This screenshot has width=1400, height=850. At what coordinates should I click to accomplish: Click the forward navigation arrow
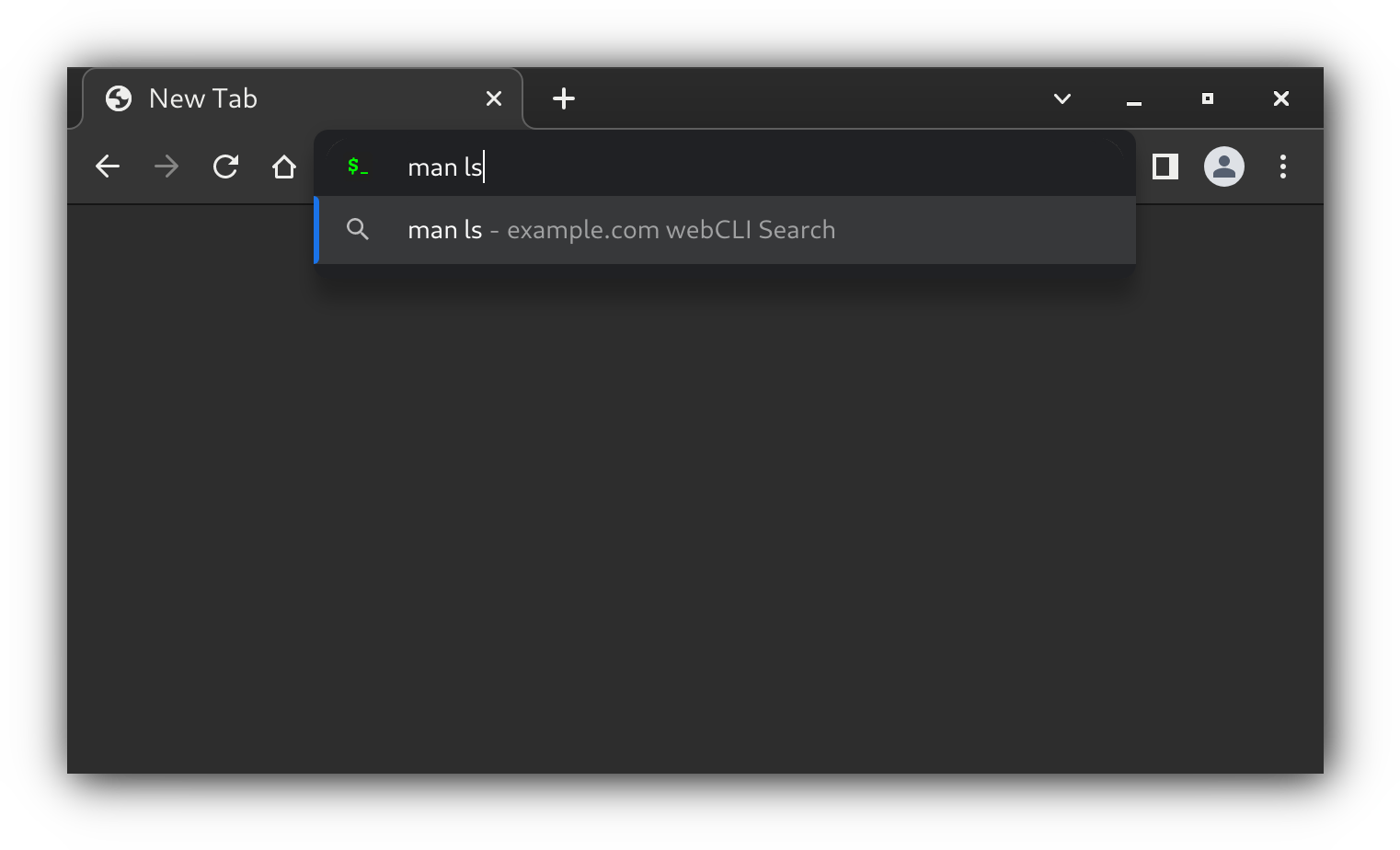pyautogui.click(x=166, y=167)
